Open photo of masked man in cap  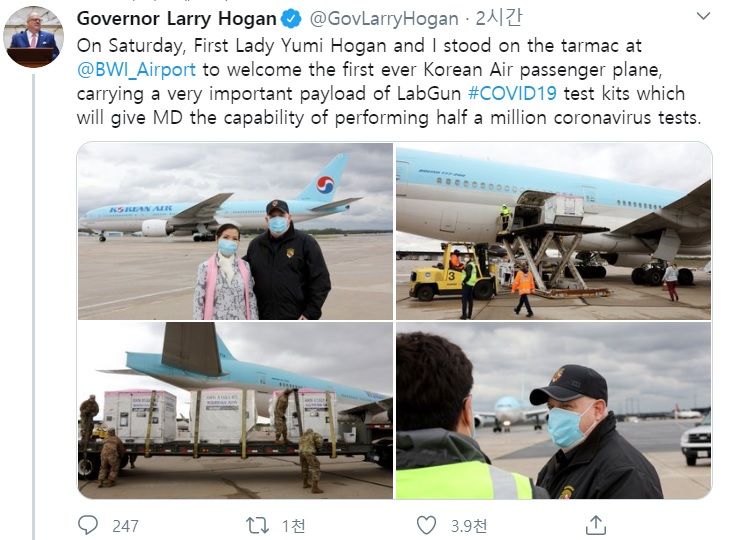(554, 410)
